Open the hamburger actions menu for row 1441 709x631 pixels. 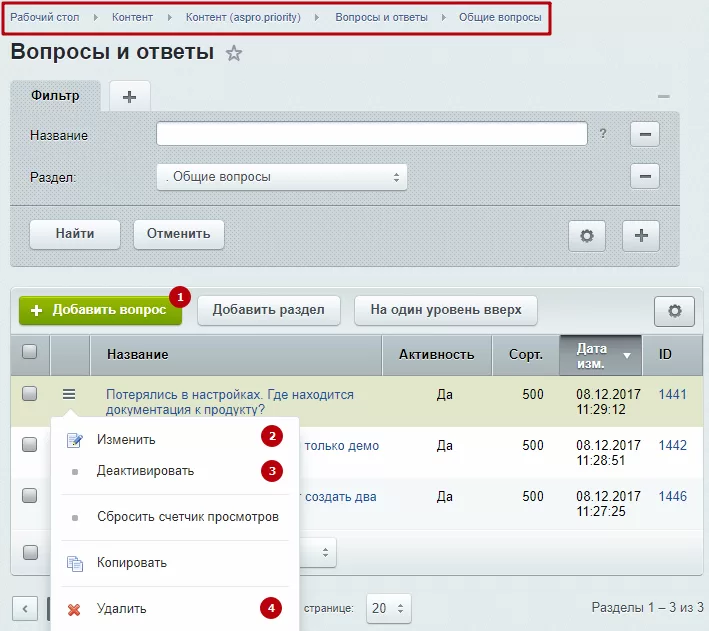coord(69,394)
